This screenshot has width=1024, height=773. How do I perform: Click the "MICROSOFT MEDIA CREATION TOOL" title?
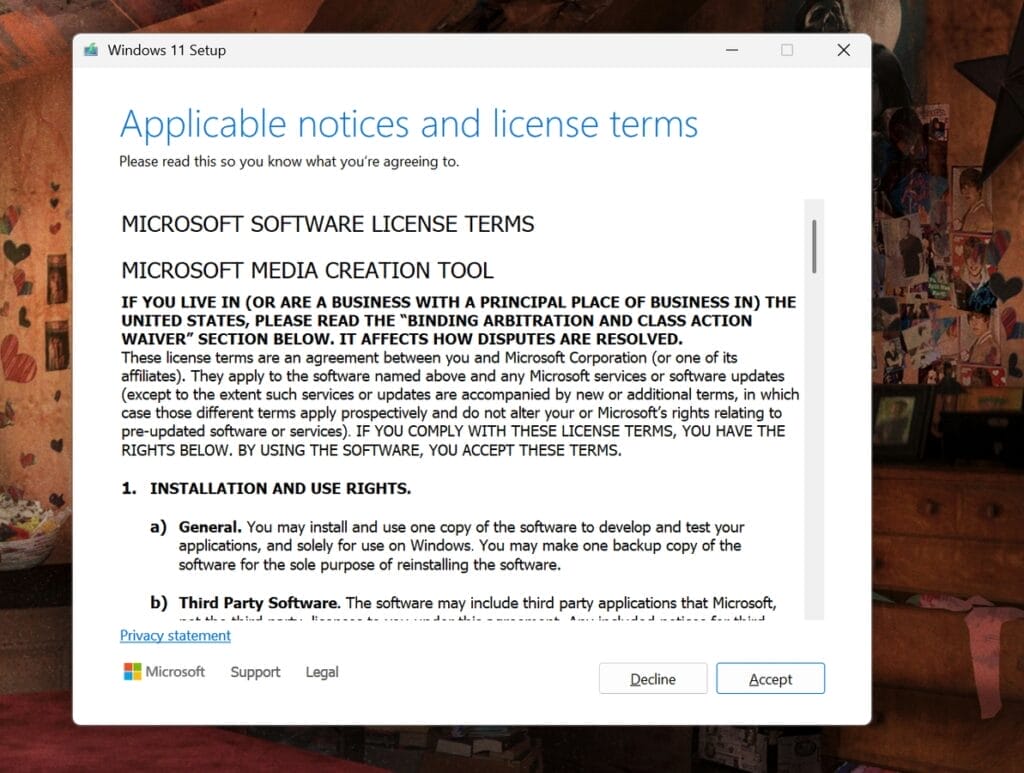307,271
